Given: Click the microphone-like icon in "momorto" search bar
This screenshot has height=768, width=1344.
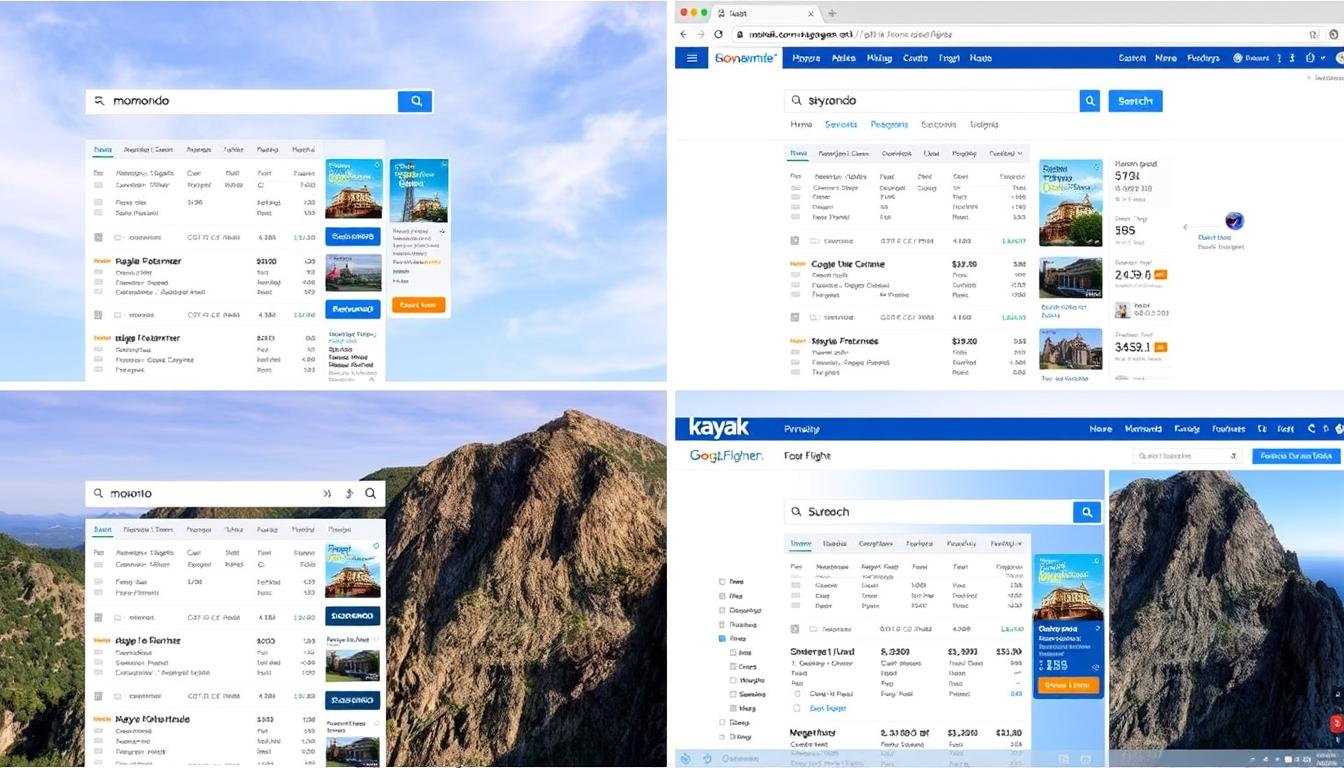Looking at the screenshot, I should tap(348, 493).
